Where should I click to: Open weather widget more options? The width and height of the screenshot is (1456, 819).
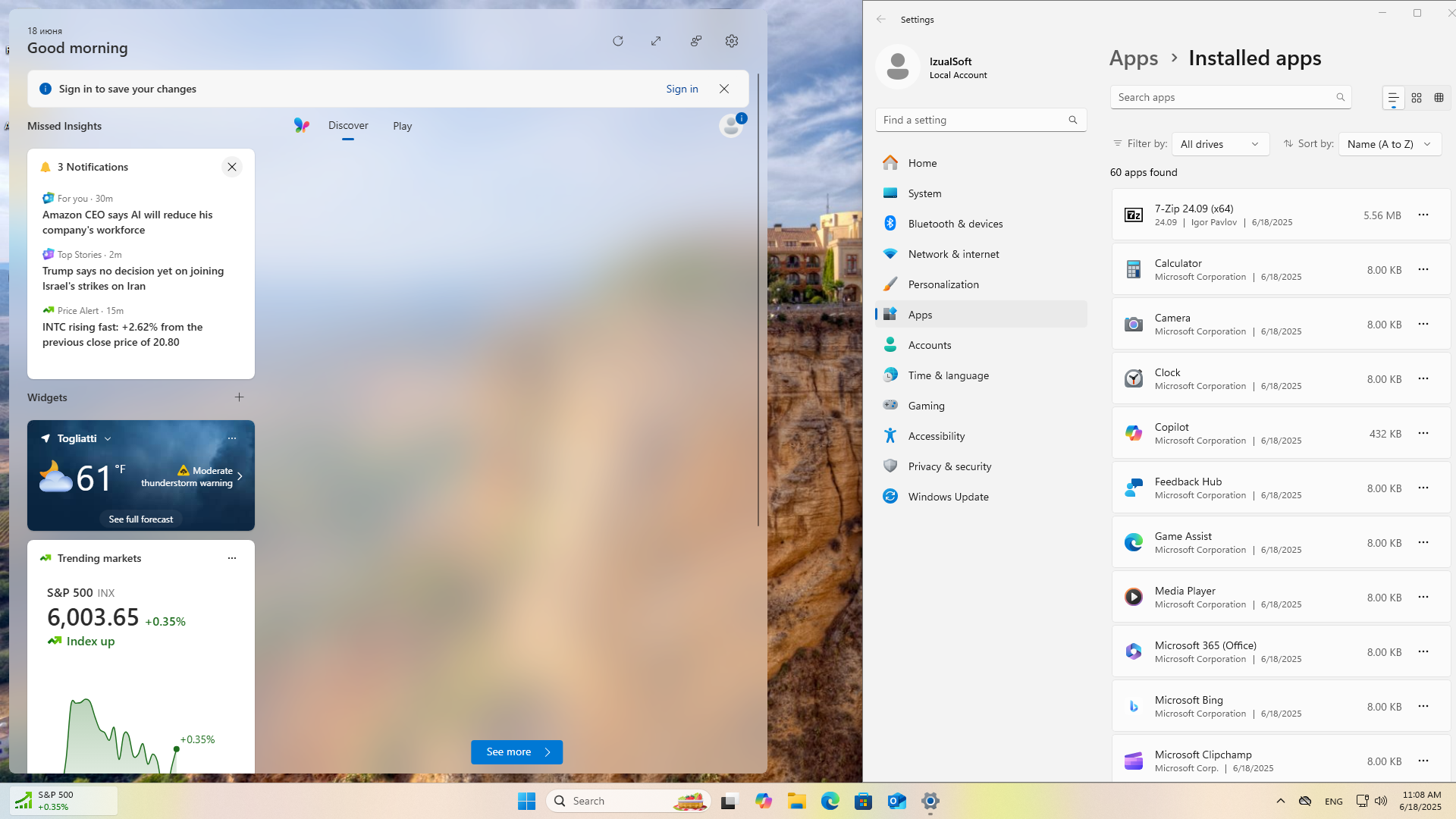(232, 438)
